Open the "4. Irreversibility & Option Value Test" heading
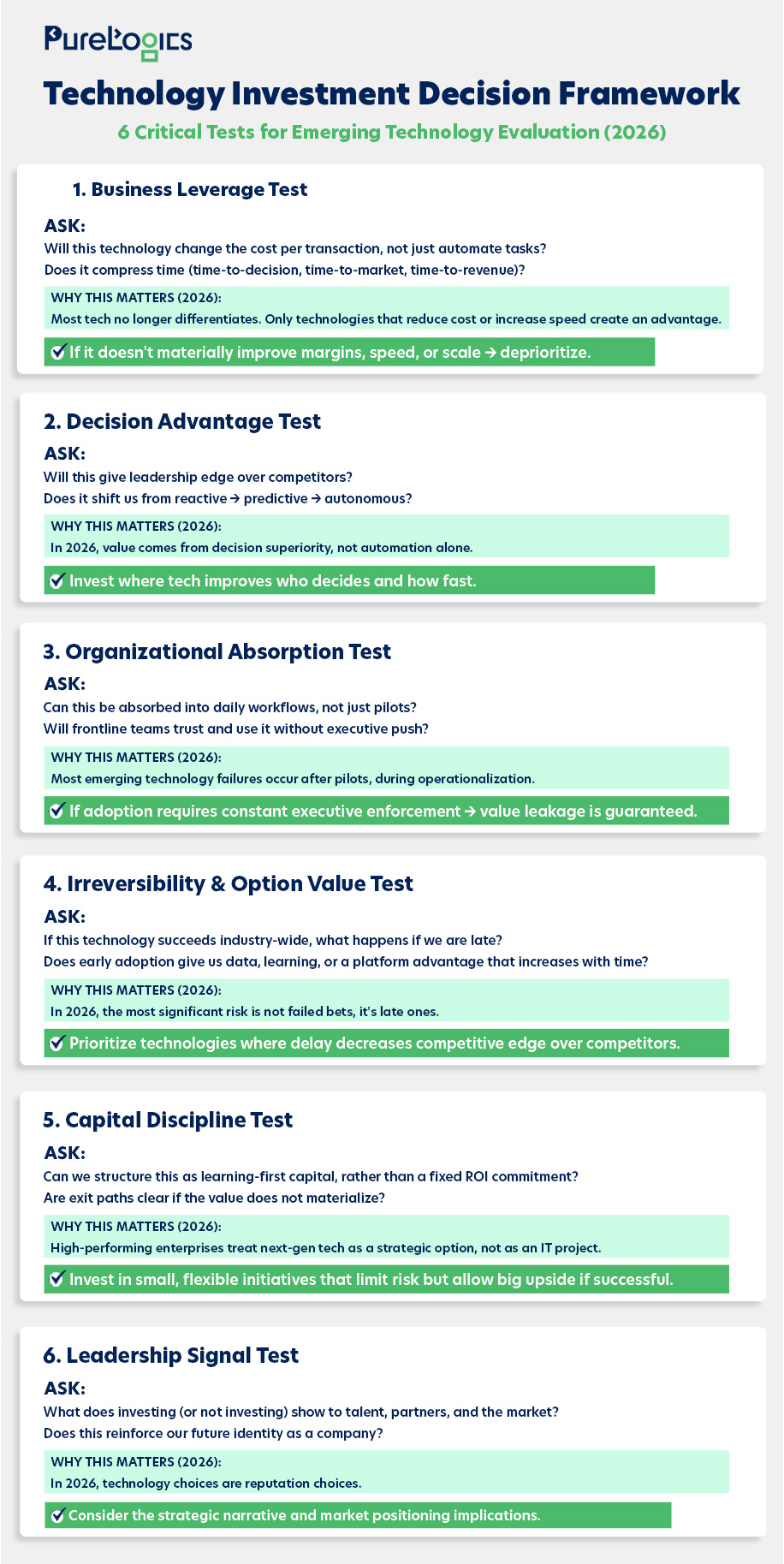This screenshot has height=1564, width=784. click(228, 883)
